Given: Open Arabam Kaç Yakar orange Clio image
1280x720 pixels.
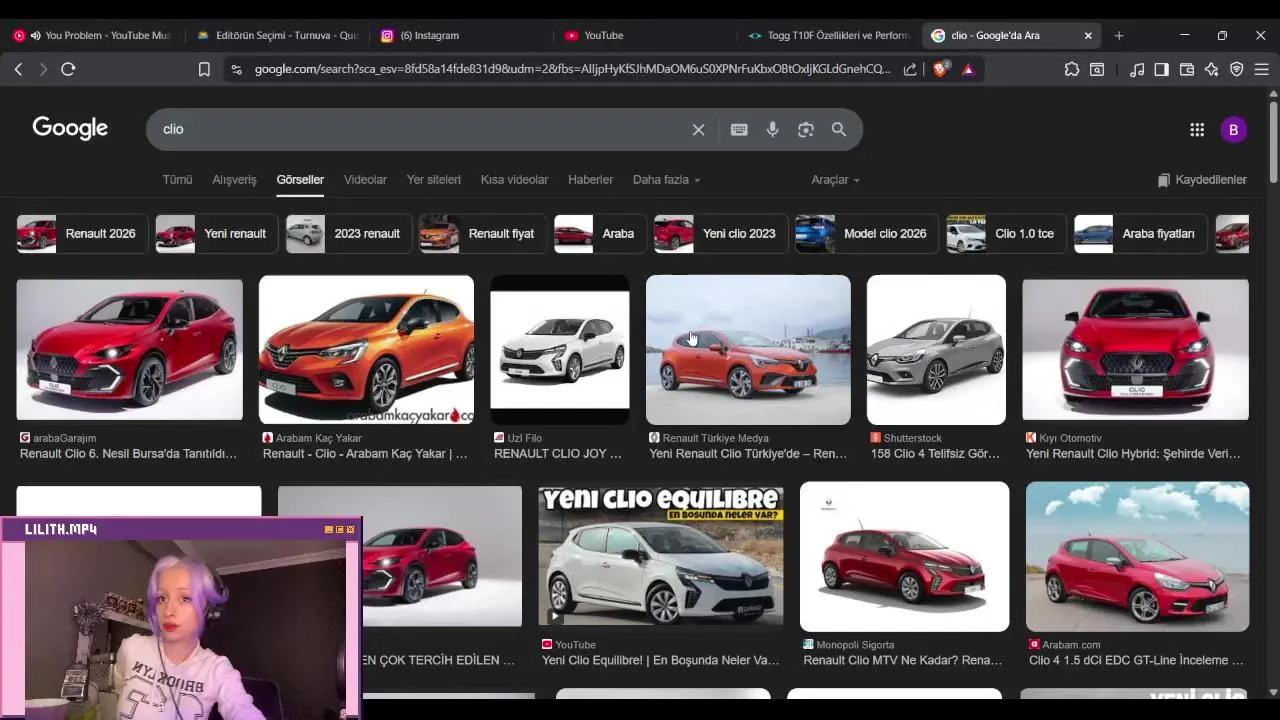Looking at the screenshot, I should 366,349.
